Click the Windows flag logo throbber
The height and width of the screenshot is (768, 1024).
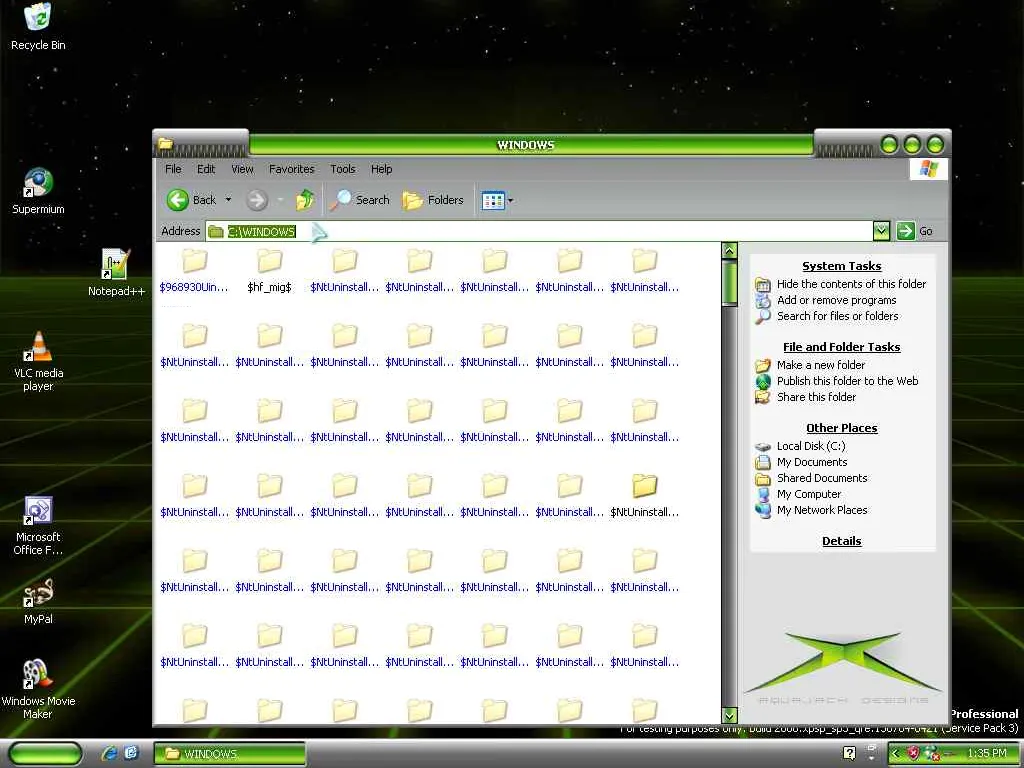click(929, 169)
